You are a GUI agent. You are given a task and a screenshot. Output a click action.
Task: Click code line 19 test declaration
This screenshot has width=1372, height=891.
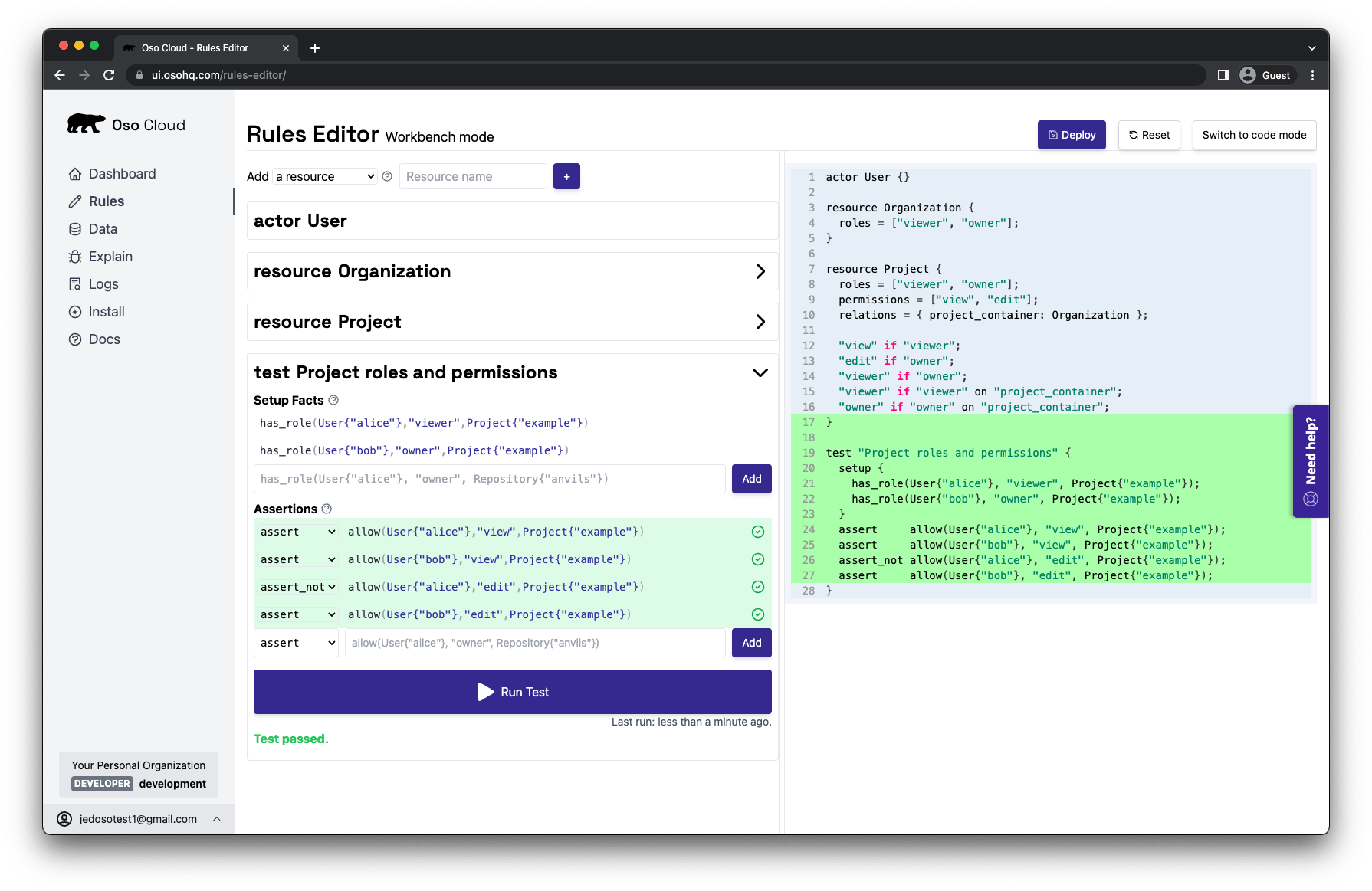(x=948, y=453)
